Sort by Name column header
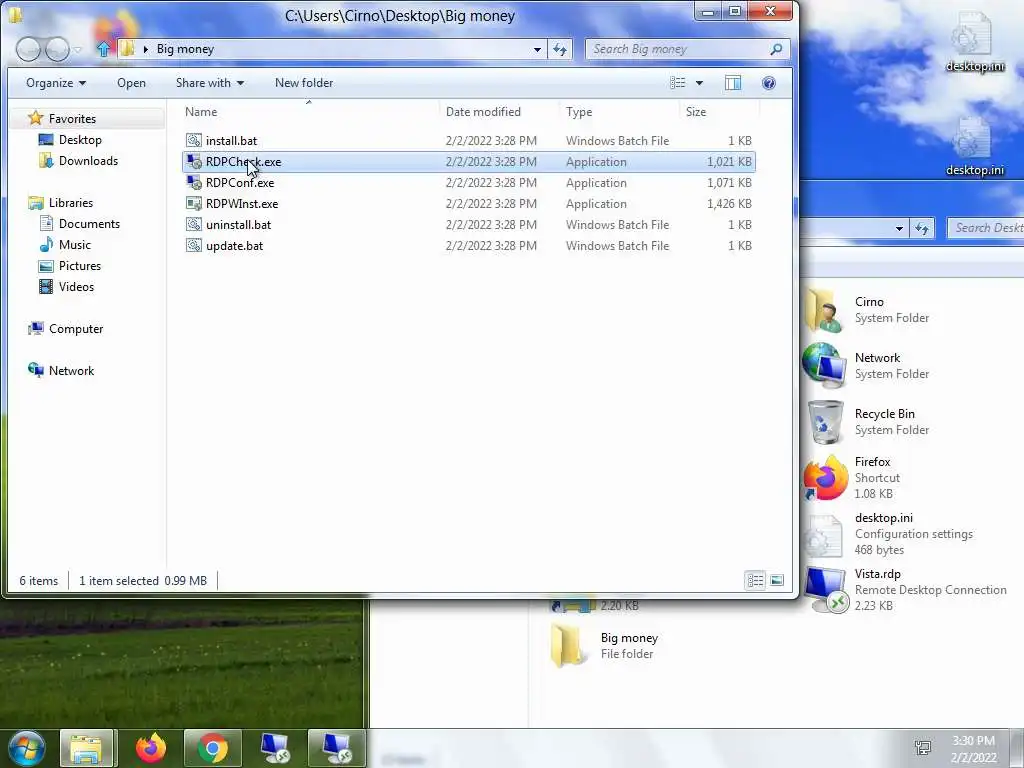Viewport: 1024px width, 768px height. pyautogui.click(x=200, y=112)
